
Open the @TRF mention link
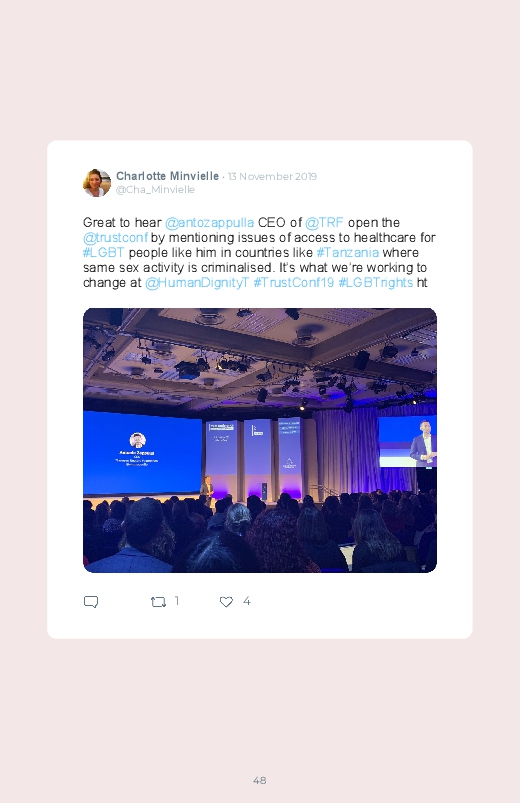(324, 223)
